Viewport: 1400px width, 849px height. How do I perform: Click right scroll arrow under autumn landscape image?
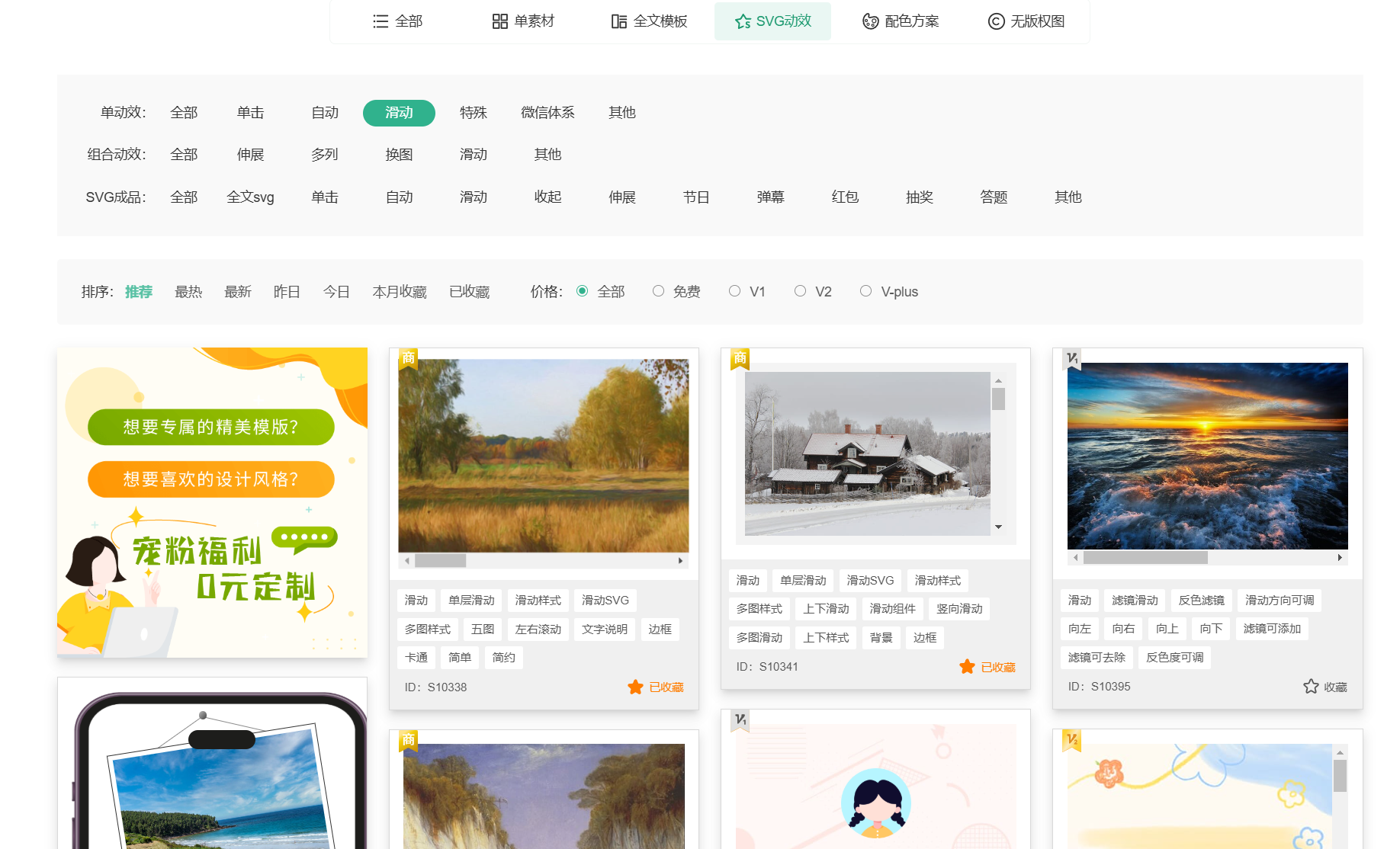pos(680,561)
